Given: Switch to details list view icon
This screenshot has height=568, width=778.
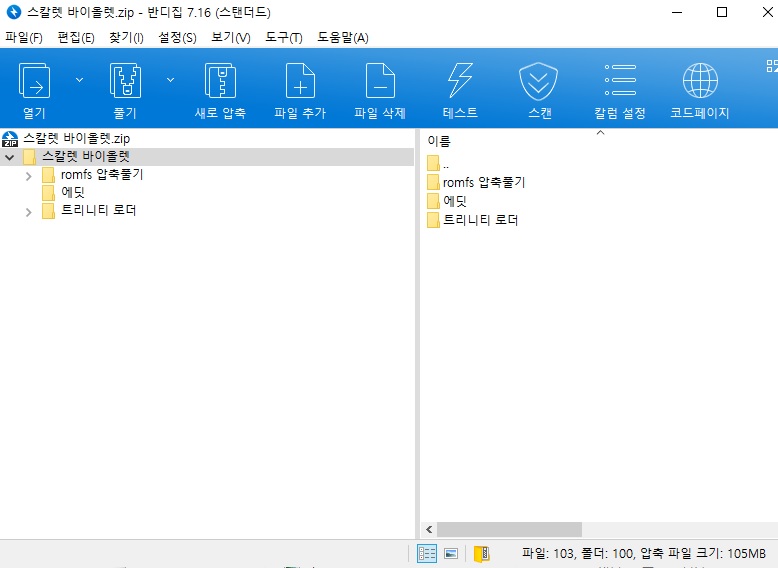Looking at the screenshot, I should click(427, 554).
